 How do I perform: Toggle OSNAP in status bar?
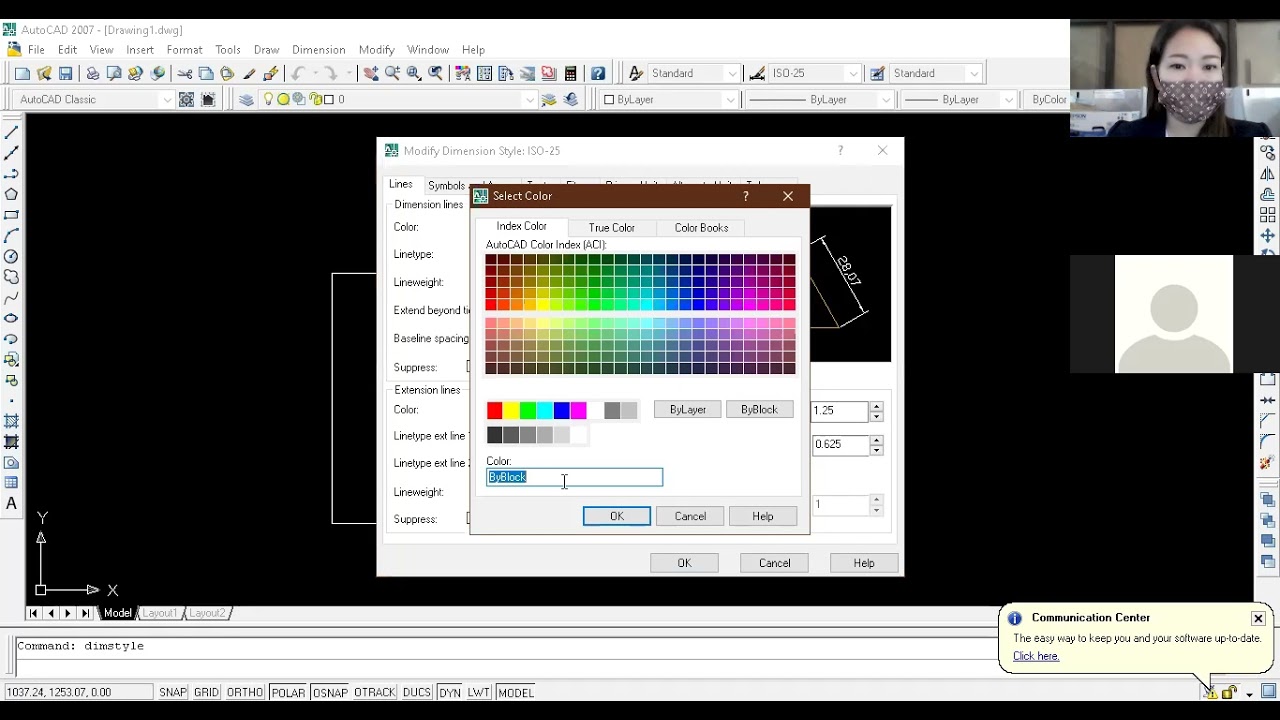point(330,692)
